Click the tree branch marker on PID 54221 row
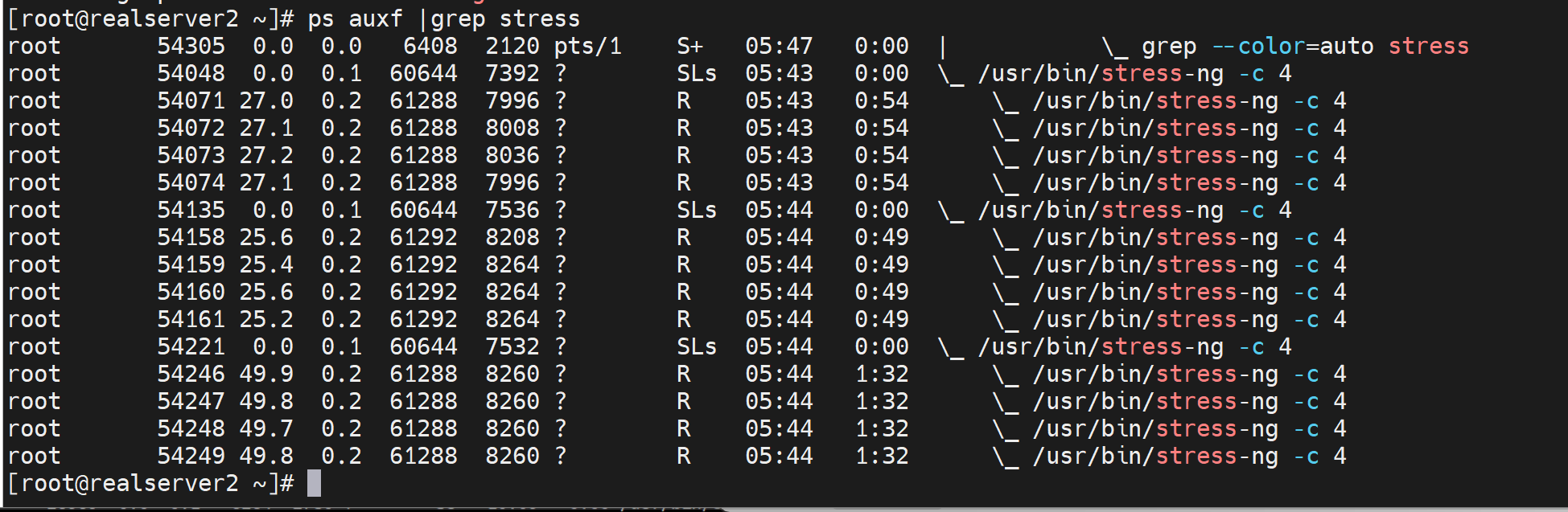 951,348
